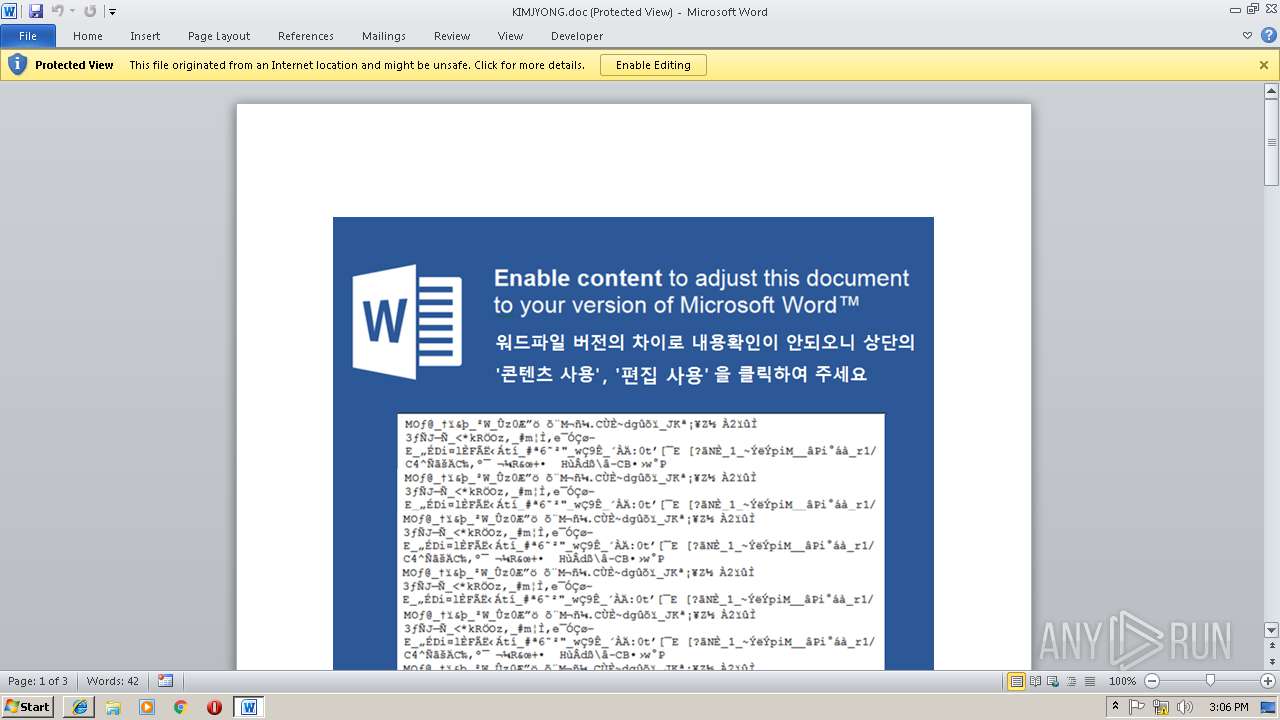Click the 3:06 PM clock
The image size is (1280, 720).
1228,707
